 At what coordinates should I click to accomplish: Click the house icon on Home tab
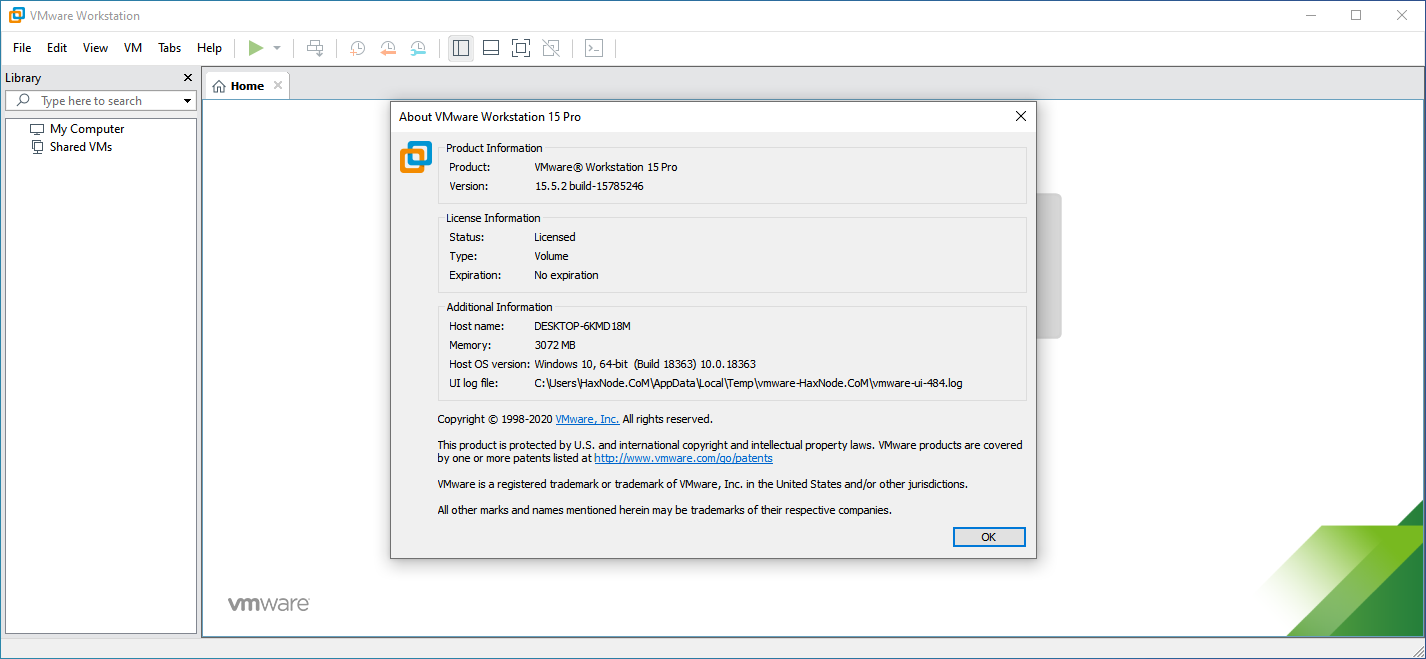click(x=219, y=86)
